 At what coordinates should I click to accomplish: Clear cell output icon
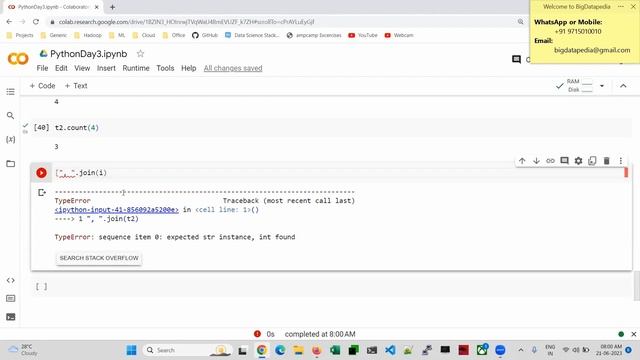(42, 192)
